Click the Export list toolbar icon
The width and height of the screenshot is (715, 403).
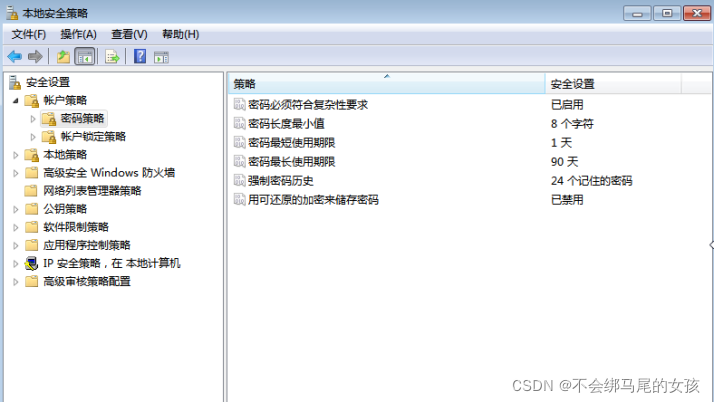click(112, 57)
